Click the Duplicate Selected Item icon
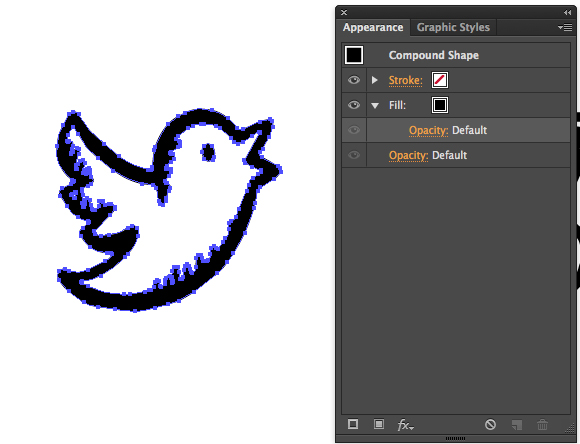This screenshot has height=444, width=580. pos(516,425)
